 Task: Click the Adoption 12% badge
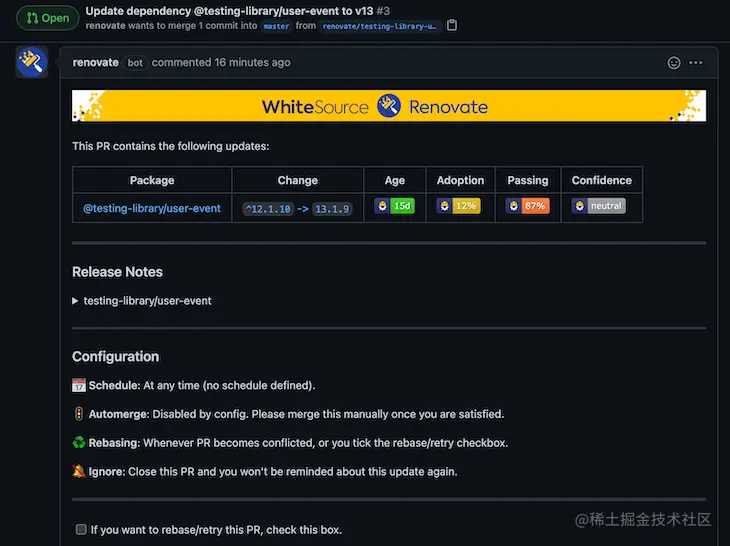point(459,206)
